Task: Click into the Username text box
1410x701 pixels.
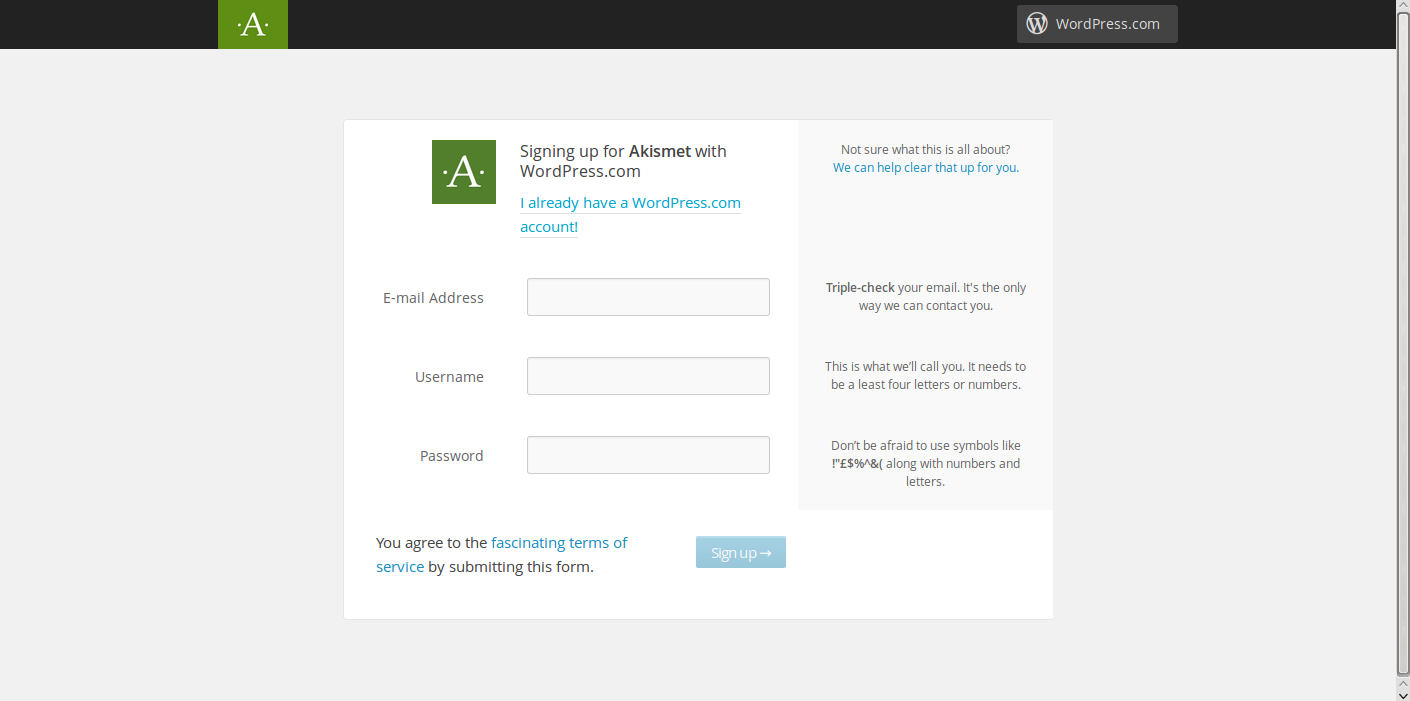Action: pyautogui.click(x=648, y=376)
